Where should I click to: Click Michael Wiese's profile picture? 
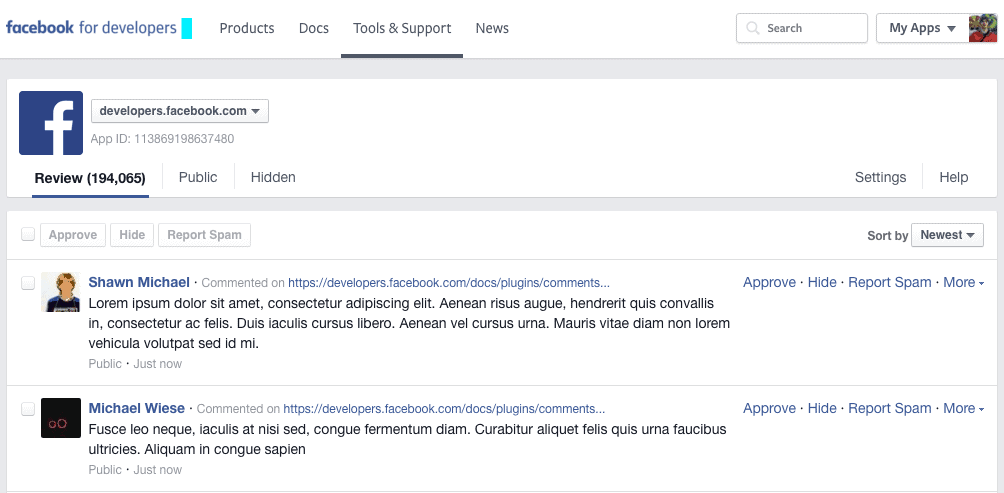coord(61,418)
